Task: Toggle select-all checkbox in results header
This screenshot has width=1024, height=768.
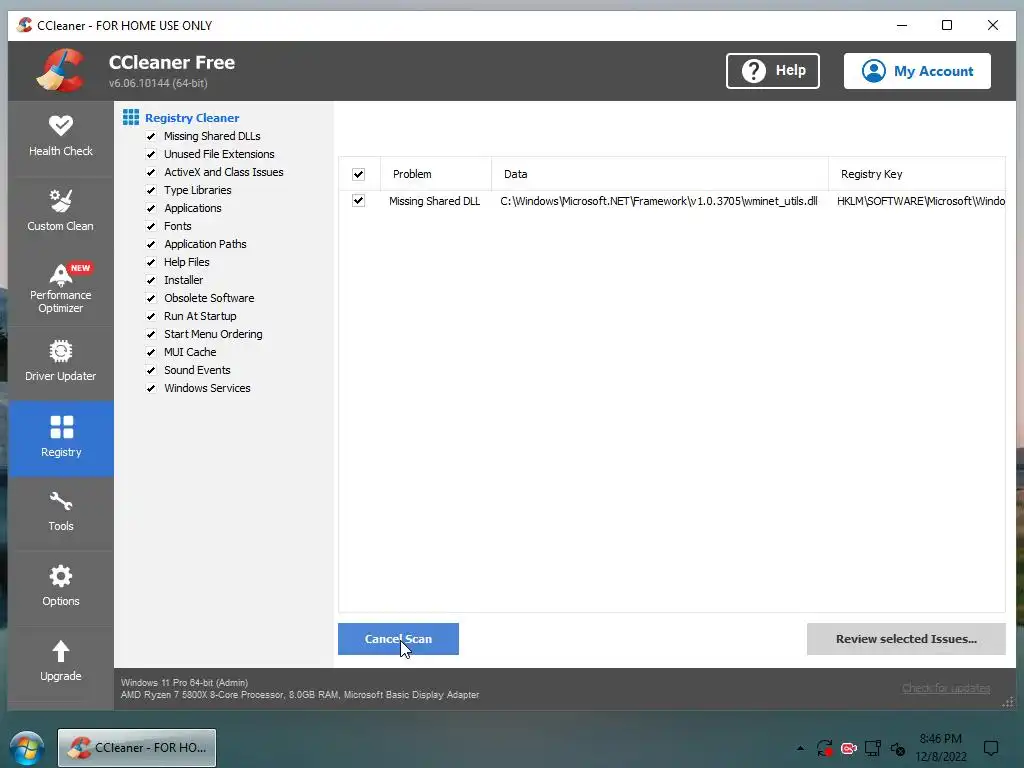Action: pyautogui.click(x=359, y=174)
